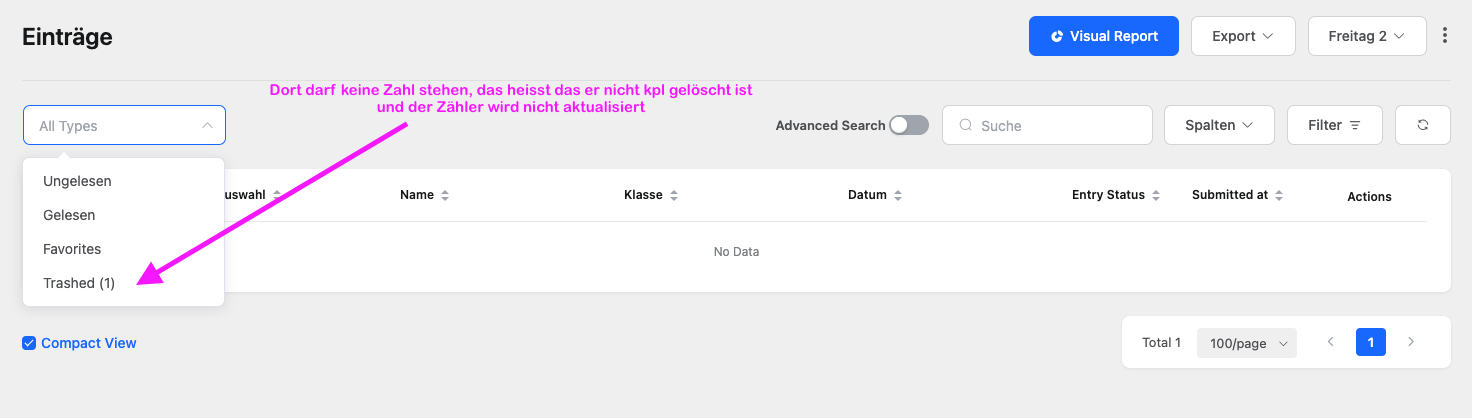Open the three-dot more options menu

(x=1444, y=36)
